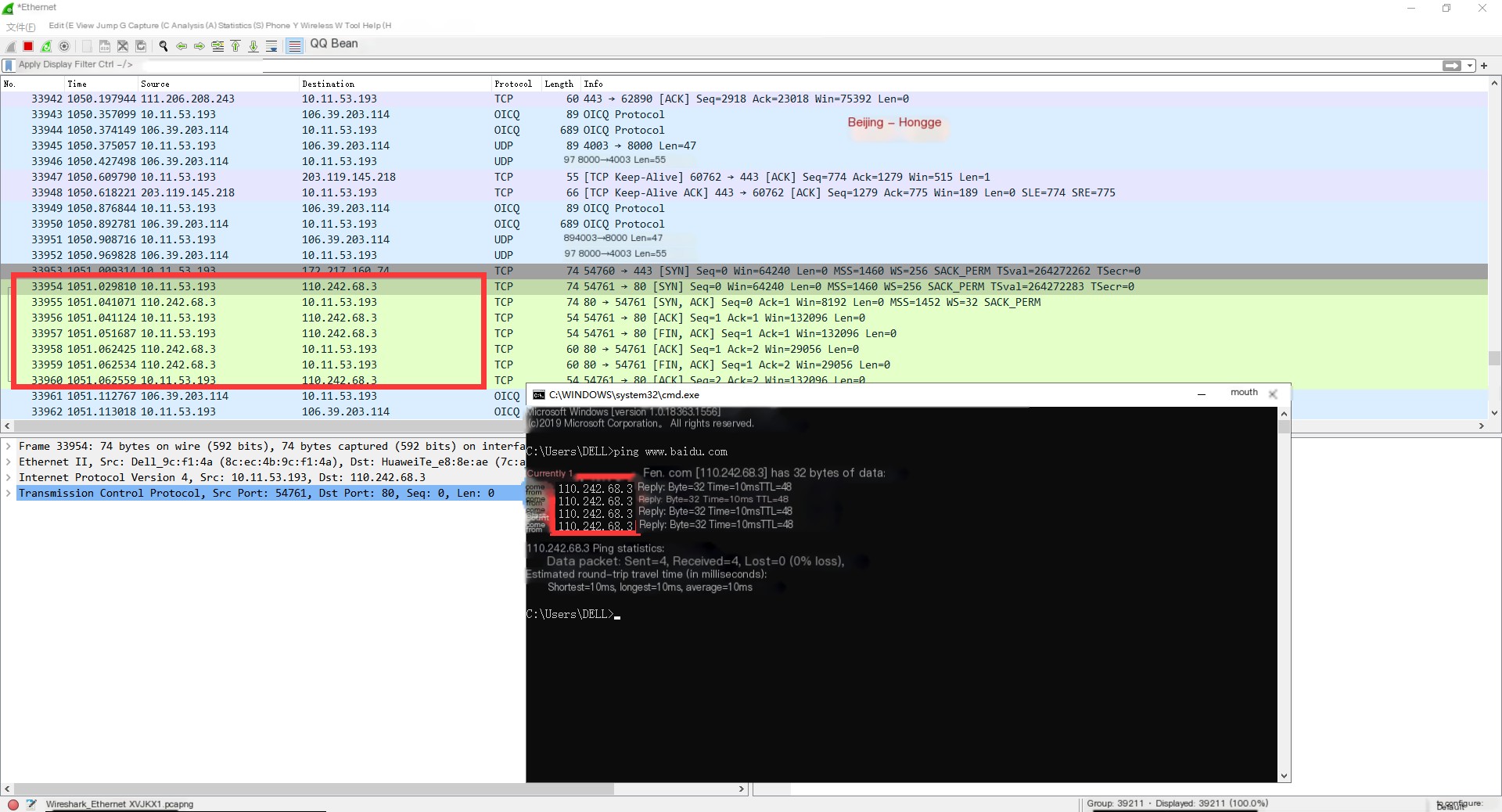Sort packets by the No. column
Viewport: 1502px width, 812px height.
click(31, 84)
